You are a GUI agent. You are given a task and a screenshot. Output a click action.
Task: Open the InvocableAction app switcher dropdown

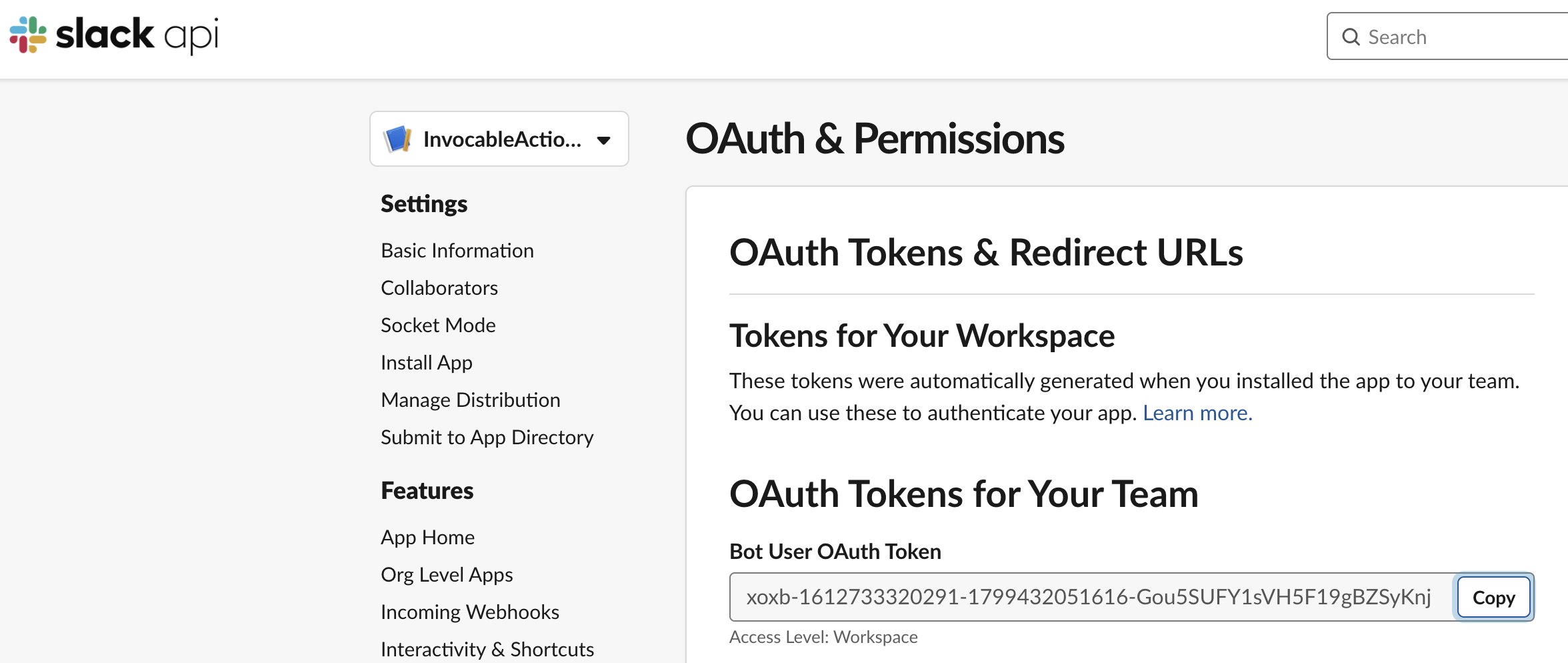(499, 139)
